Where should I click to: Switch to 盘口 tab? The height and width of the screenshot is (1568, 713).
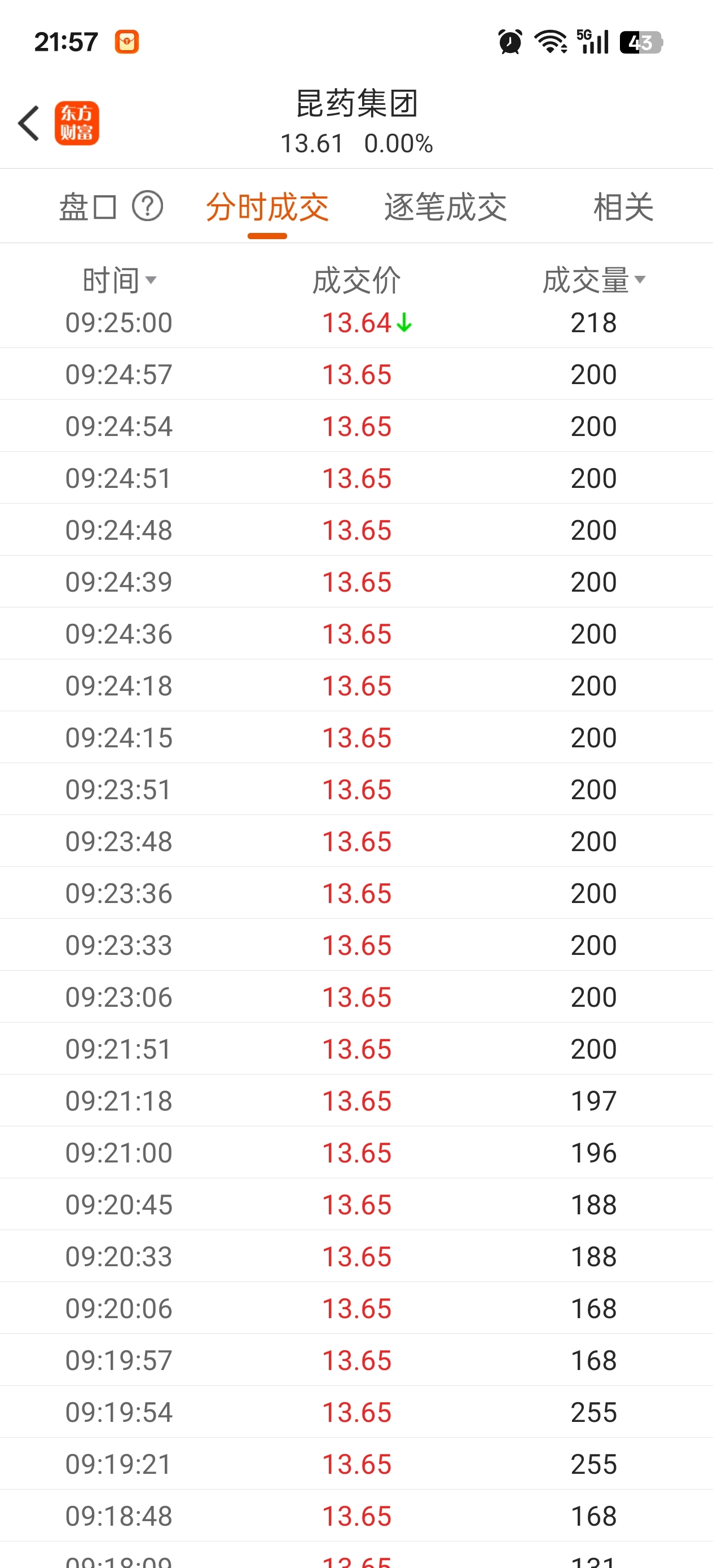pyautogui.click(x=87, y=206)
